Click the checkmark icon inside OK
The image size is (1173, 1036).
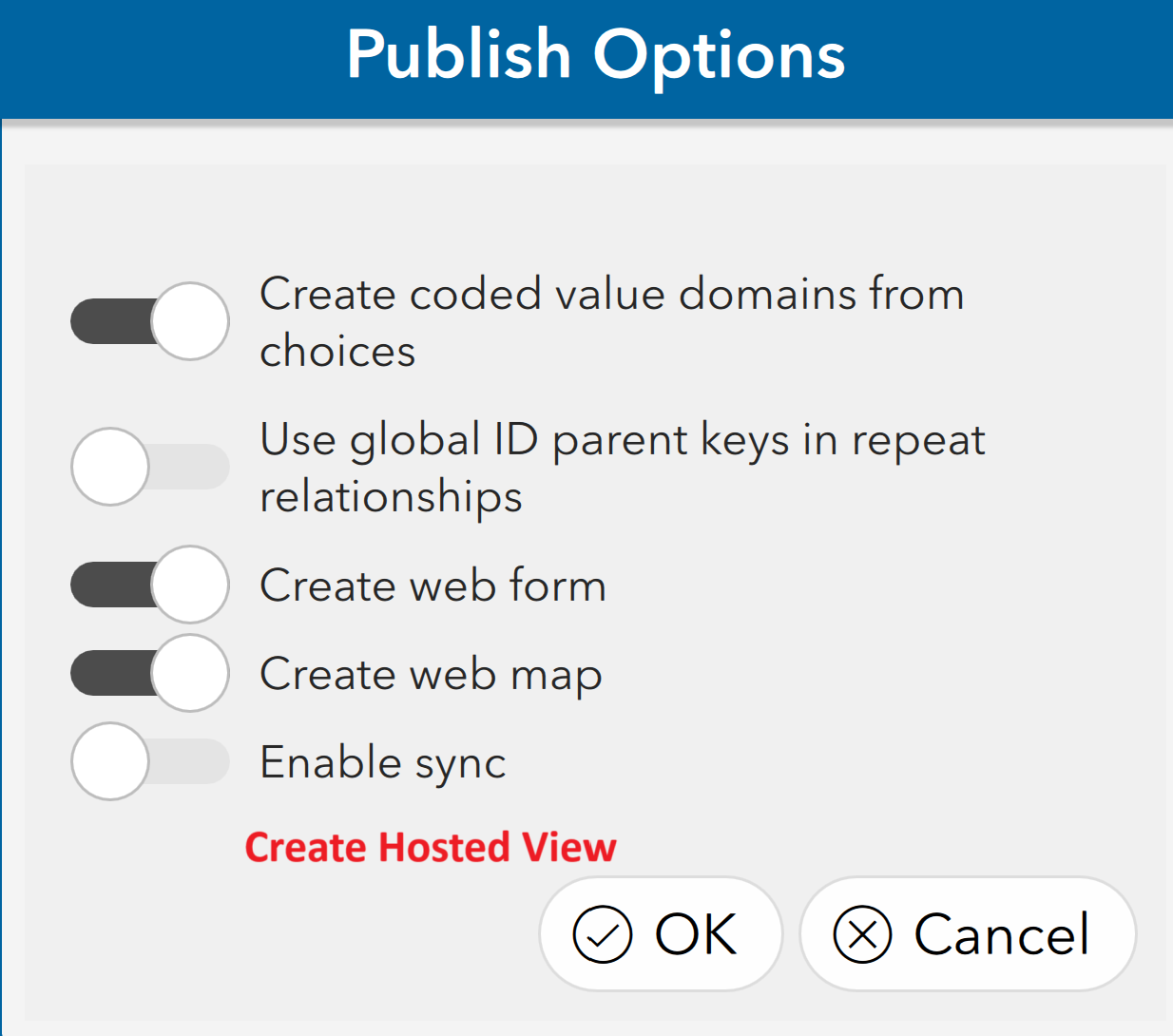[602, 934]
